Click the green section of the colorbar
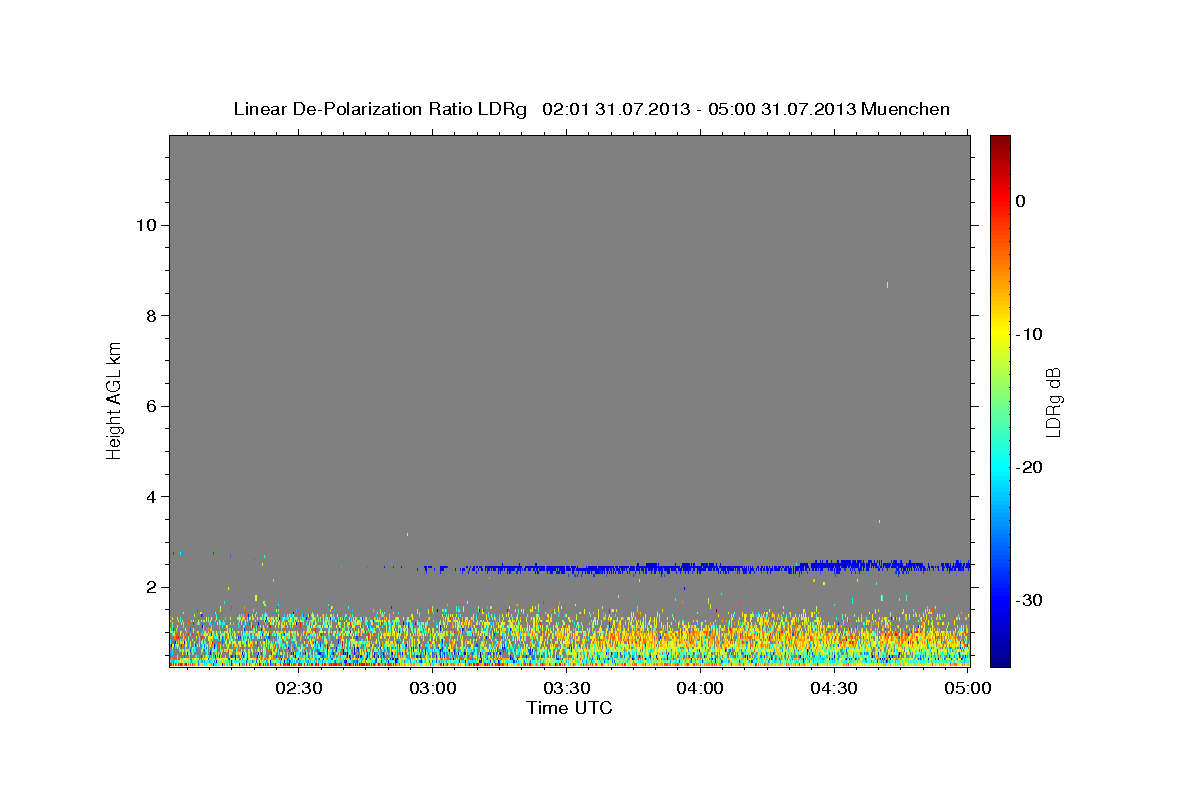1200x800 pixels. point(1000,400)
